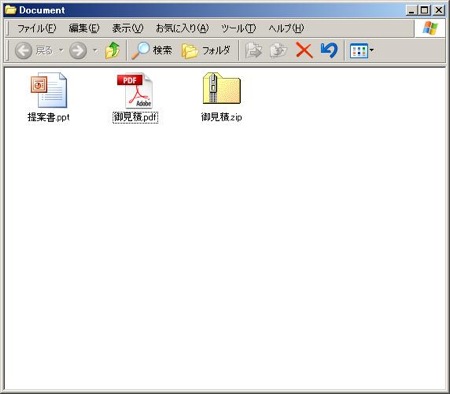Select the 御見積.pdf Adobe PDF icon
Viewport: 450px width, 394px height.
[x=135, y=90]
